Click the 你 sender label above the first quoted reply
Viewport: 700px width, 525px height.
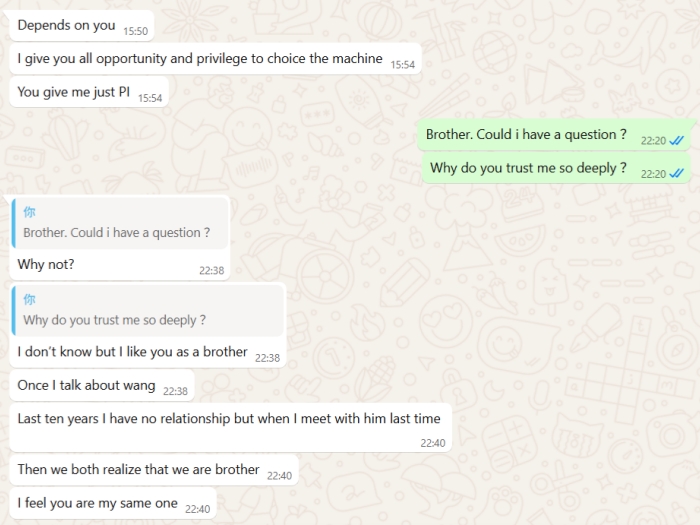(x=29, y=212)
